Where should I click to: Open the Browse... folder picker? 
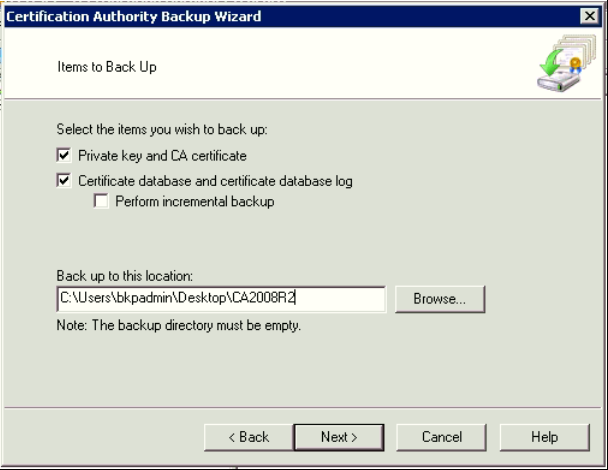(440, 299)
